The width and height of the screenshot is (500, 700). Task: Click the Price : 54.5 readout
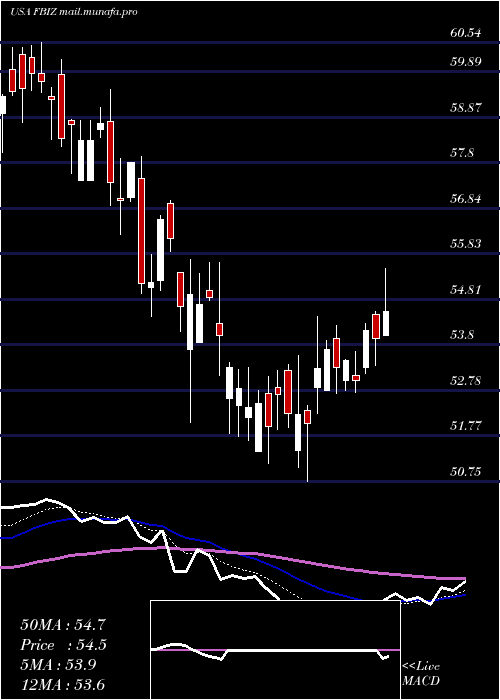point(63,645)
